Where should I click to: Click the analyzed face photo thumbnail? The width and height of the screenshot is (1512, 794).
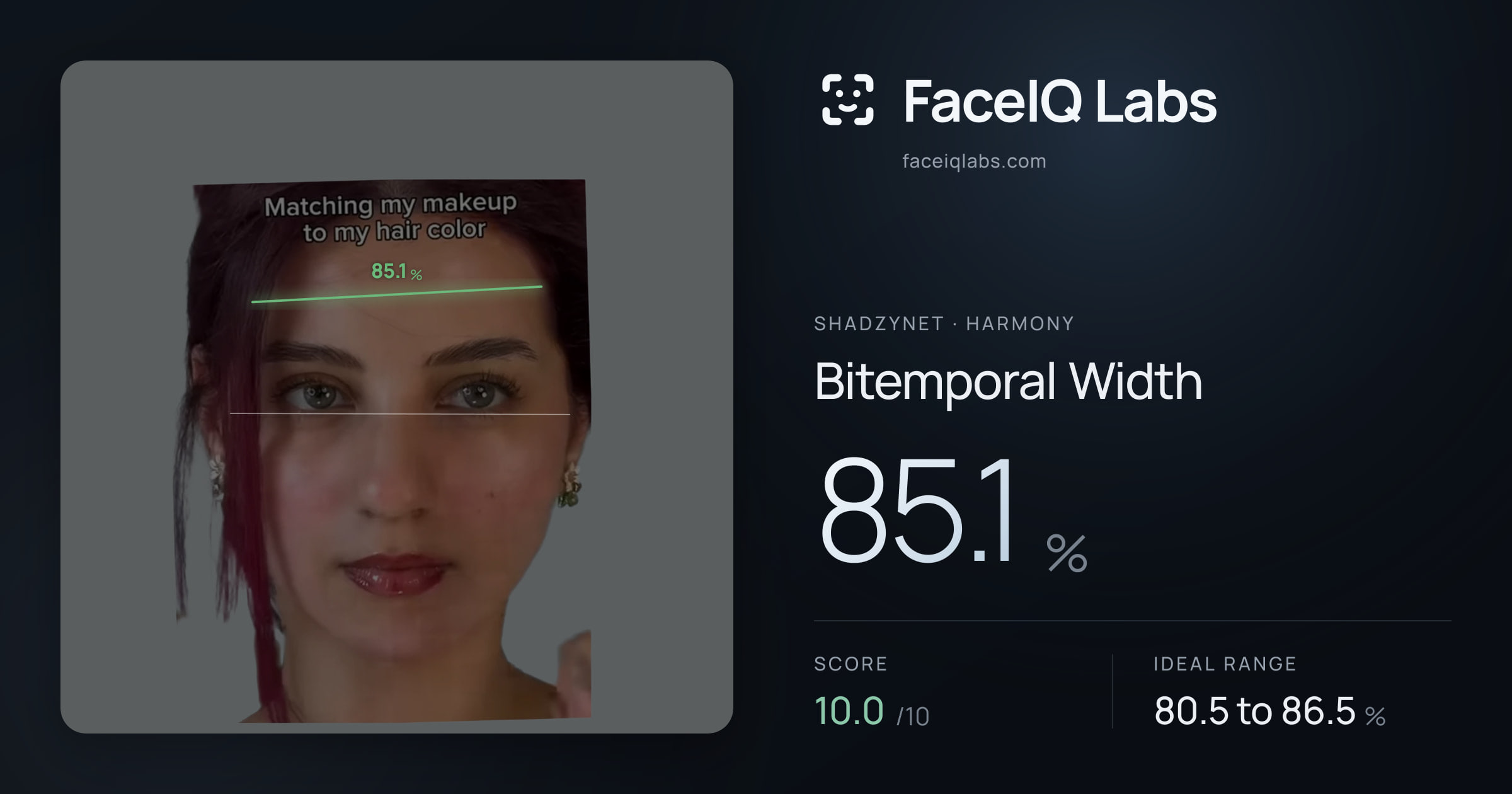click(397, 397)
